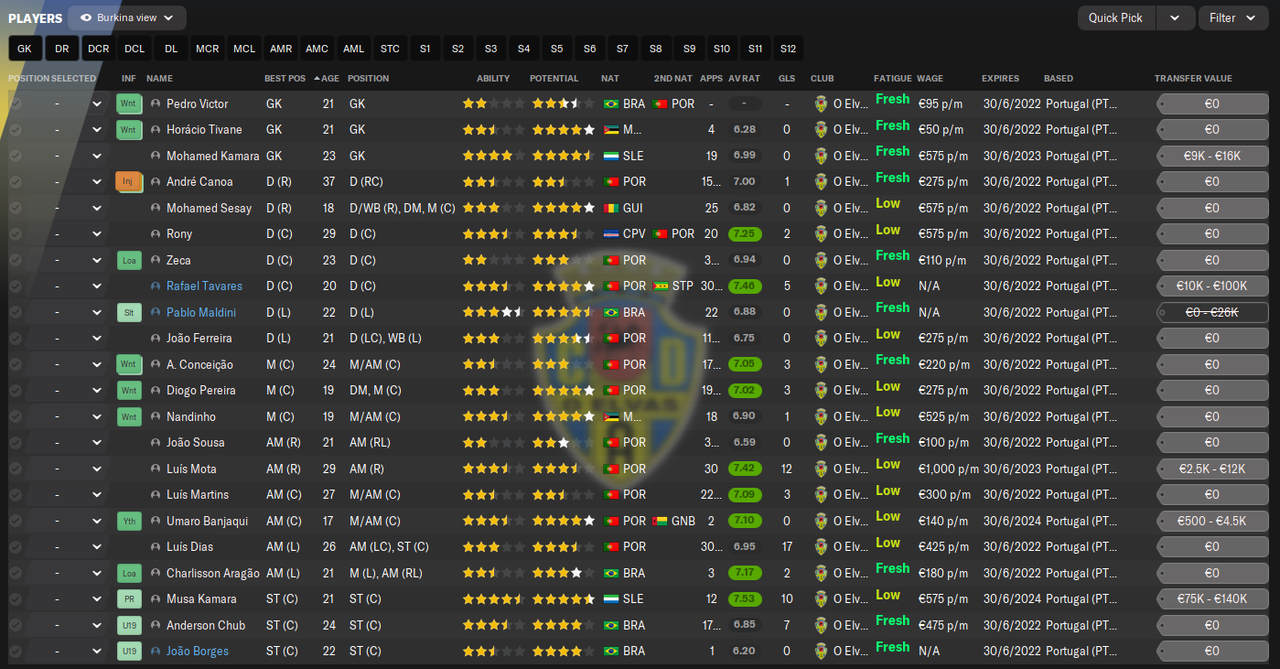Sort by the Transfer Value column header

pos(1193,78)
